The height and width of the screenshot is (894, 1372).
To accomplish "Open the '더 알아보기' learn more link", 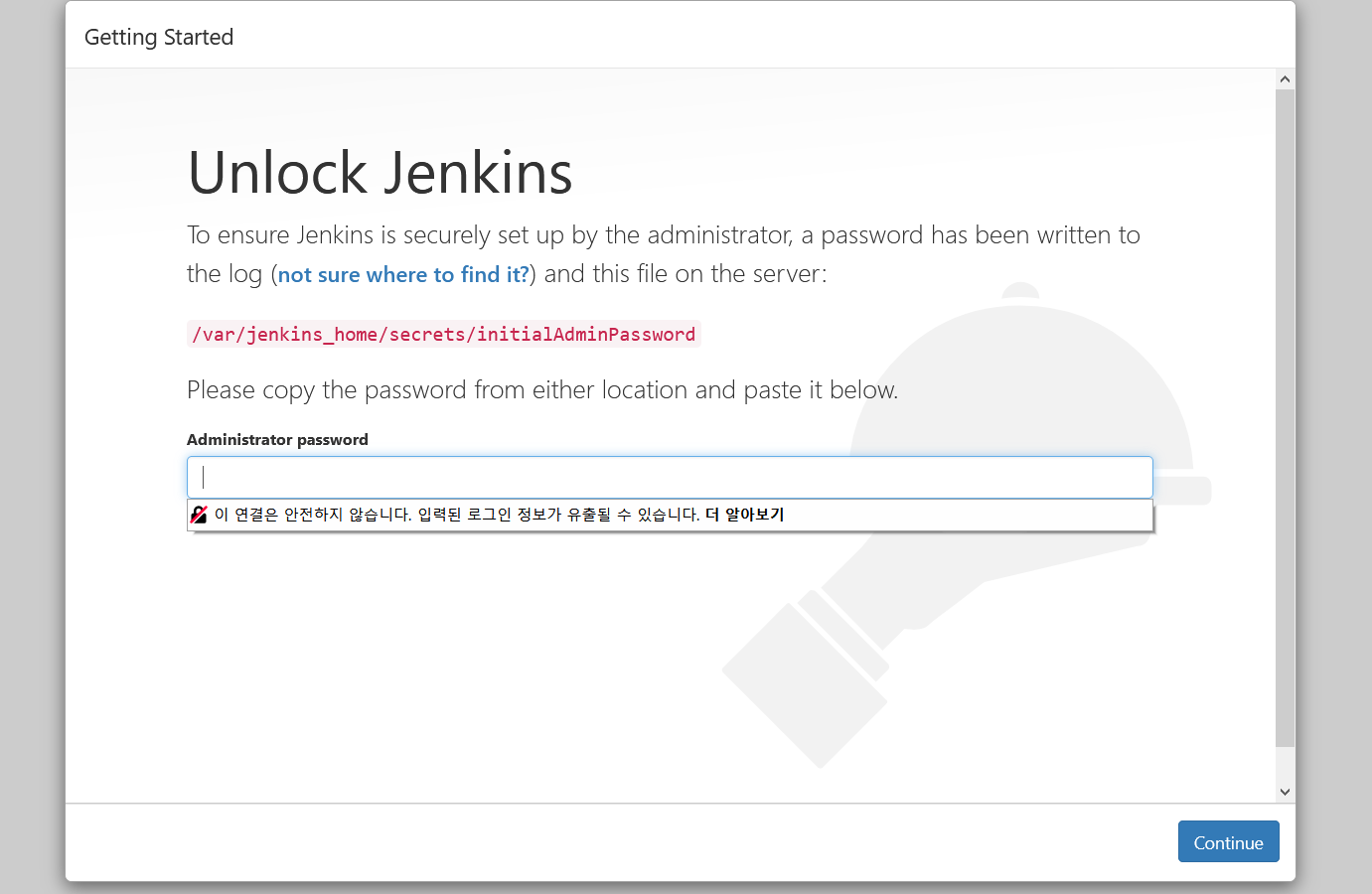I will coord(744,515).
